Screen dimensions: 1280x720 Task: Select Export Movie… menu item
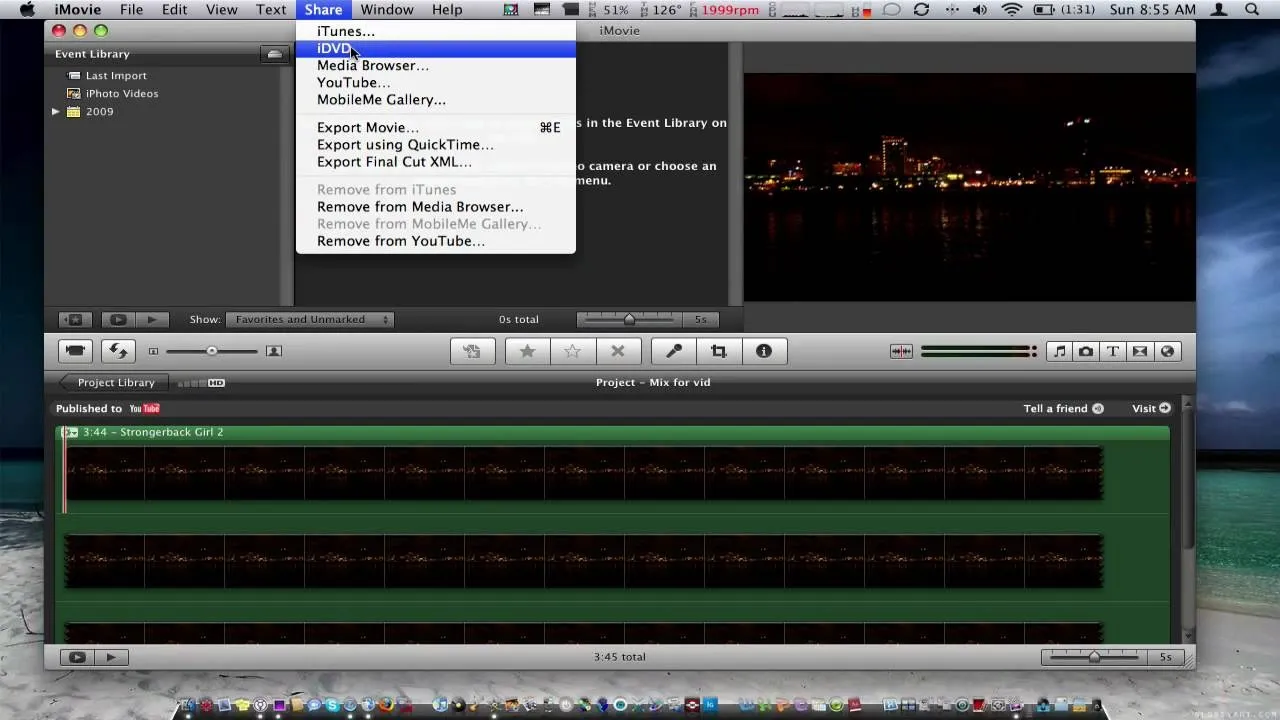point(435,127)
